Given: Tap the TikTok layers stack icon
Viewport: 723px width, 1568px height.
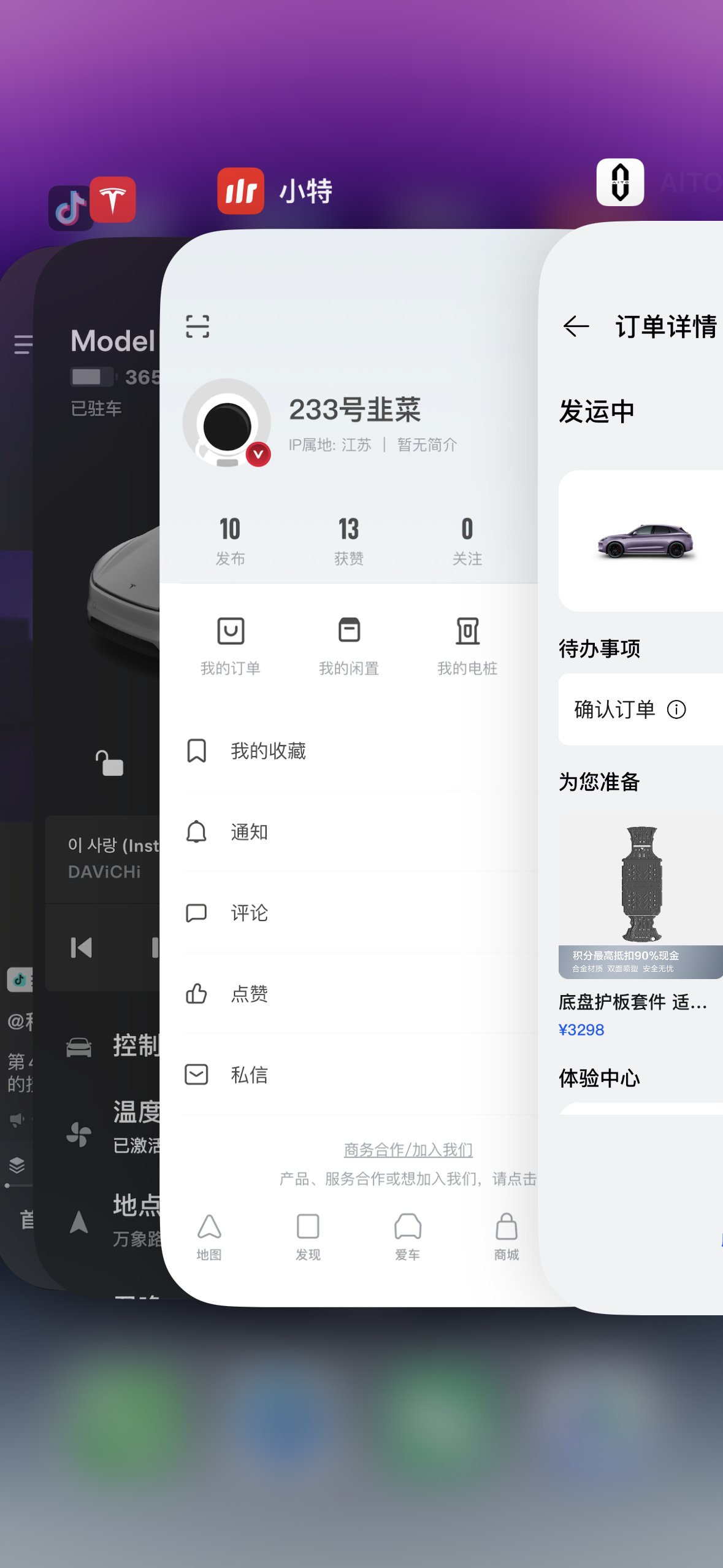Looking at the screenshot, I should 17,1164.
